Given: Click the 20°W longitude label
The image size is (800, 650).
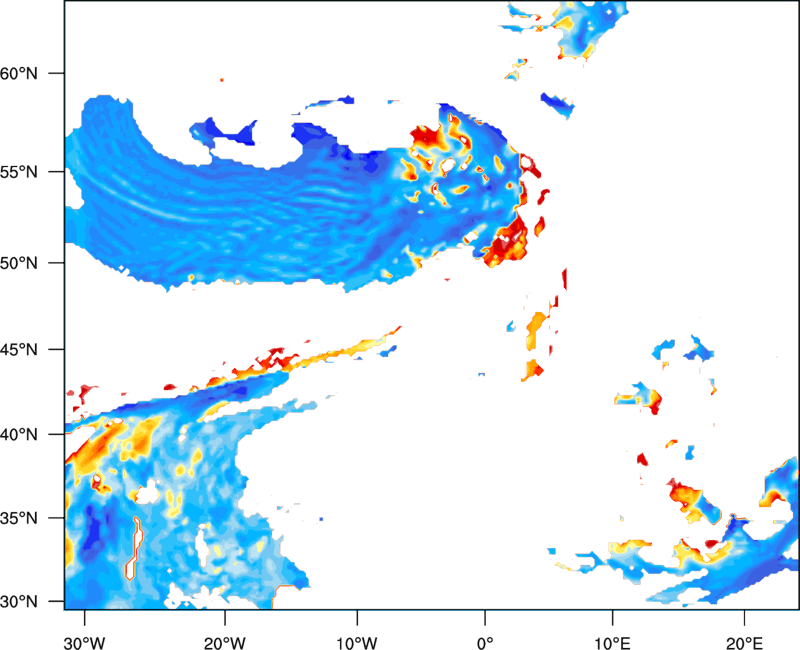Looking at the screenshot, I should coord(224,643).
